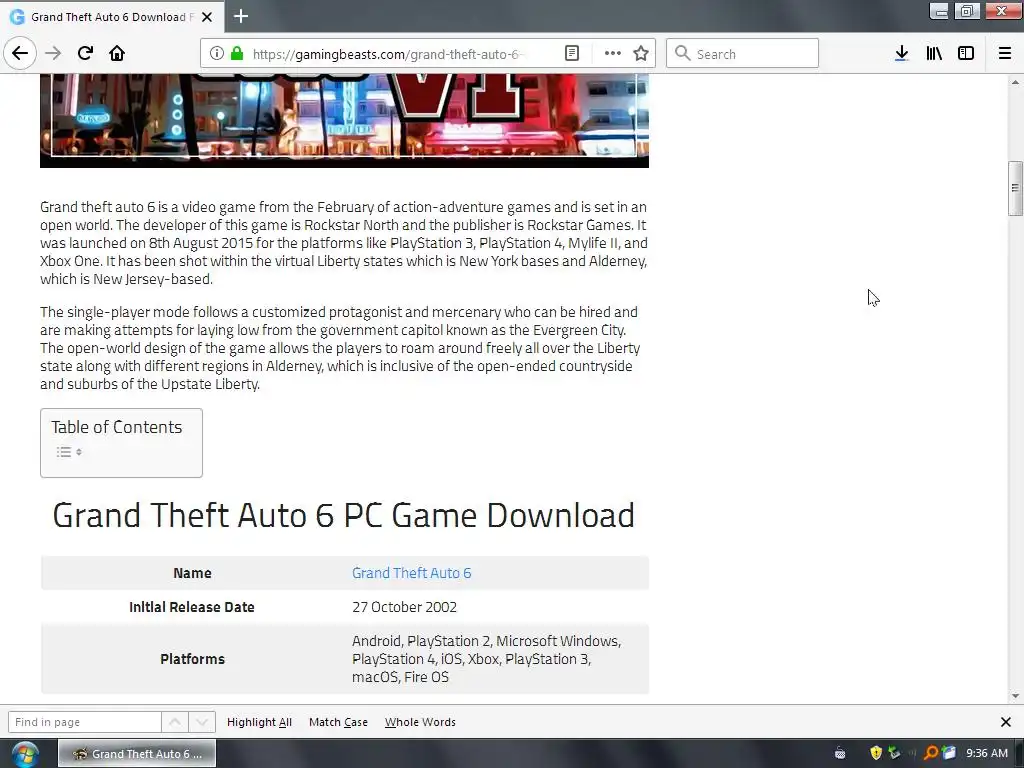1024x768 pixels.
Task: Go back to the previous page
Action: pyautogui.click(x=20, y=53)
